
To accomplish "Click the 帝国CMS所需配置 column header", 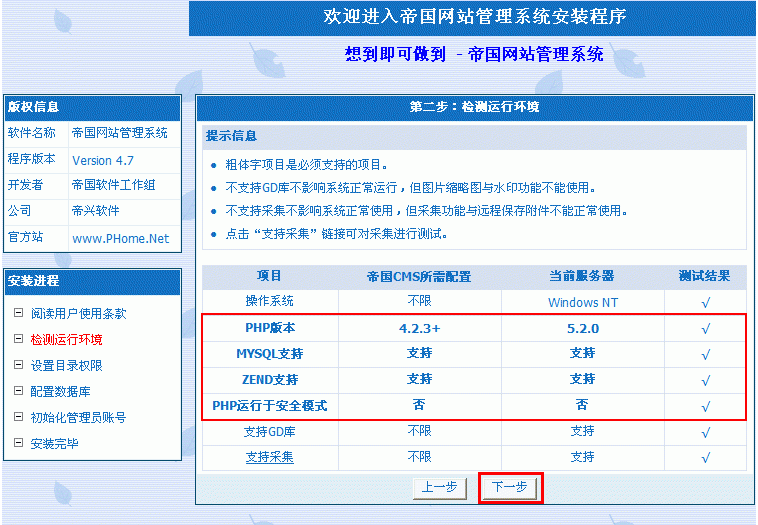I will (x=419, y=277).
